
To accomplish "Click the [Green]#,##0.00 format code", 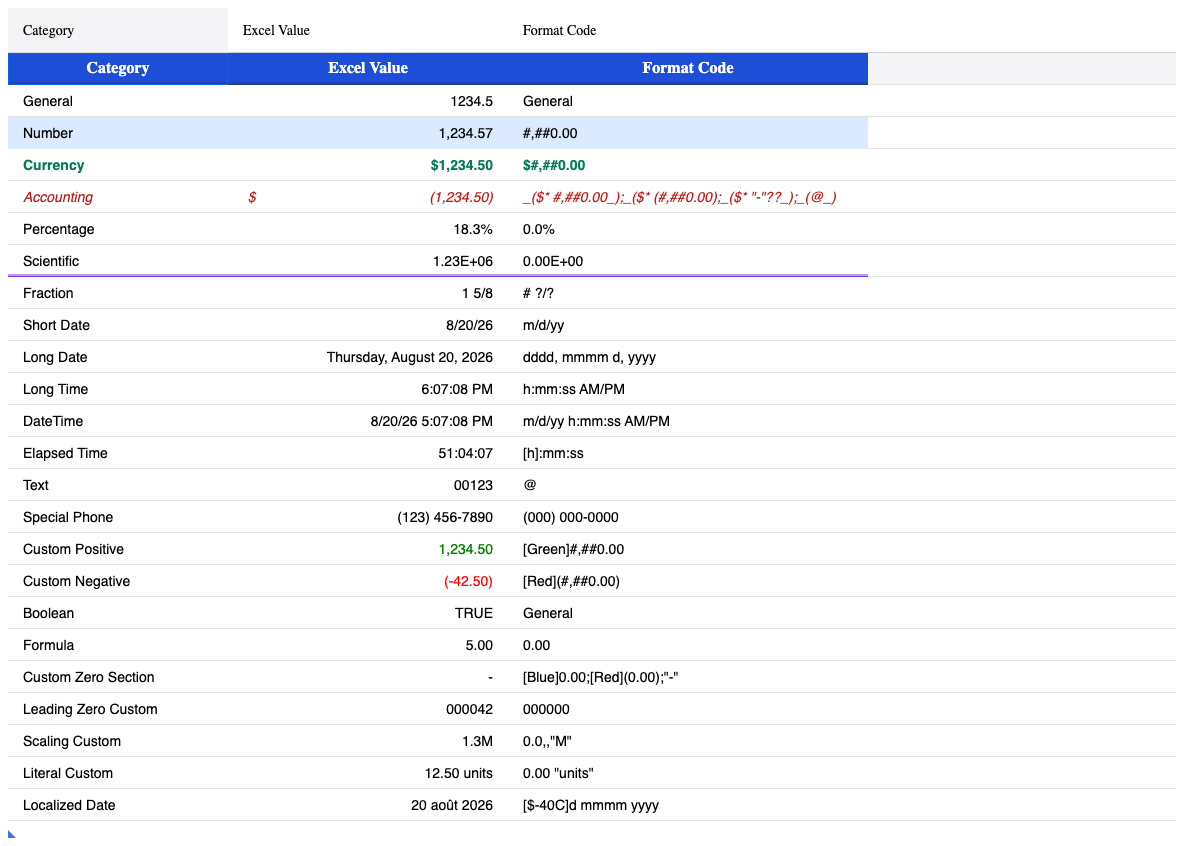I will [688, 549].
